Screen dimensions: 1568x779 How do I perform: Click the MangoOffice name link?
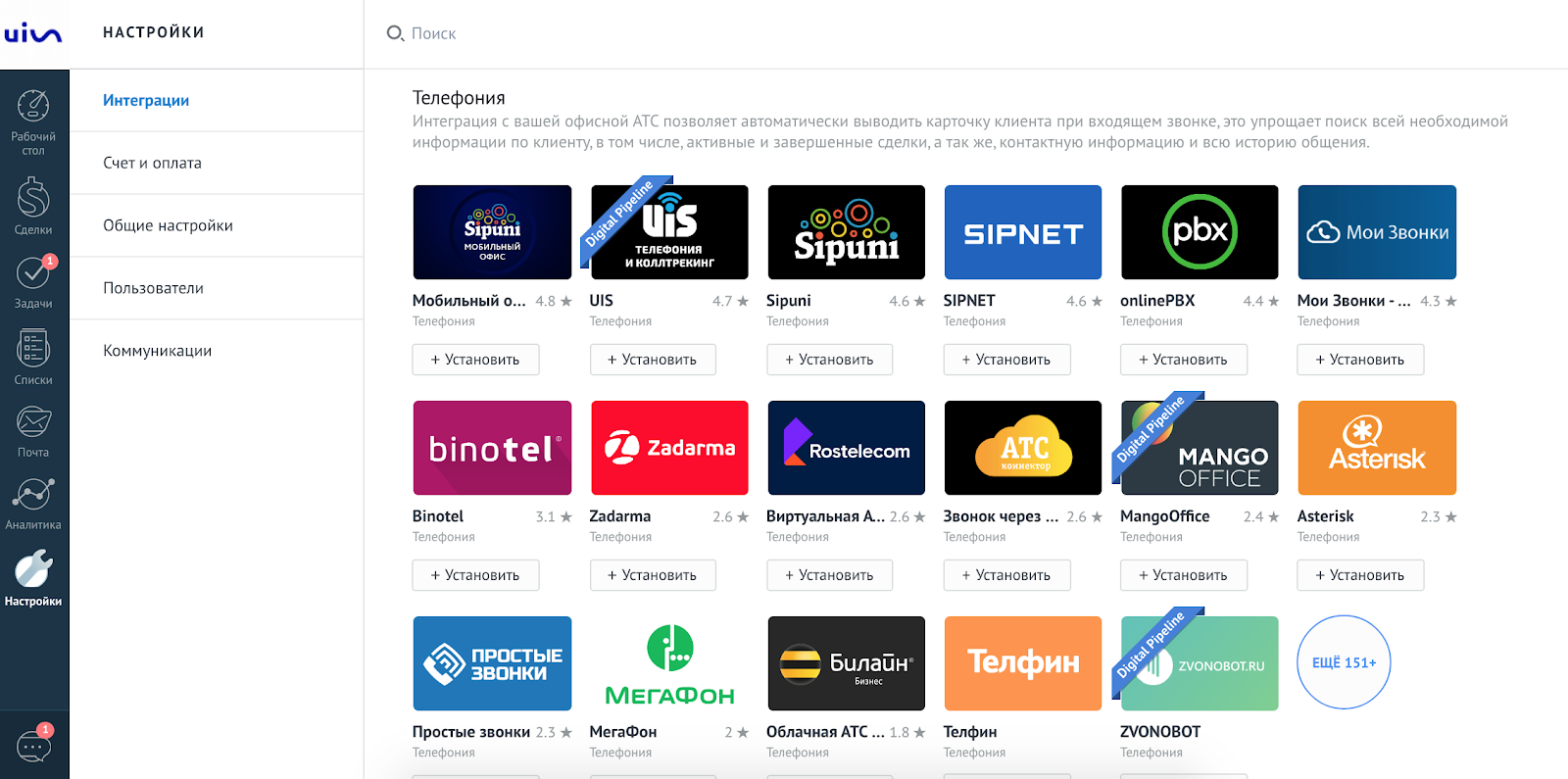tap(1164, 516)
